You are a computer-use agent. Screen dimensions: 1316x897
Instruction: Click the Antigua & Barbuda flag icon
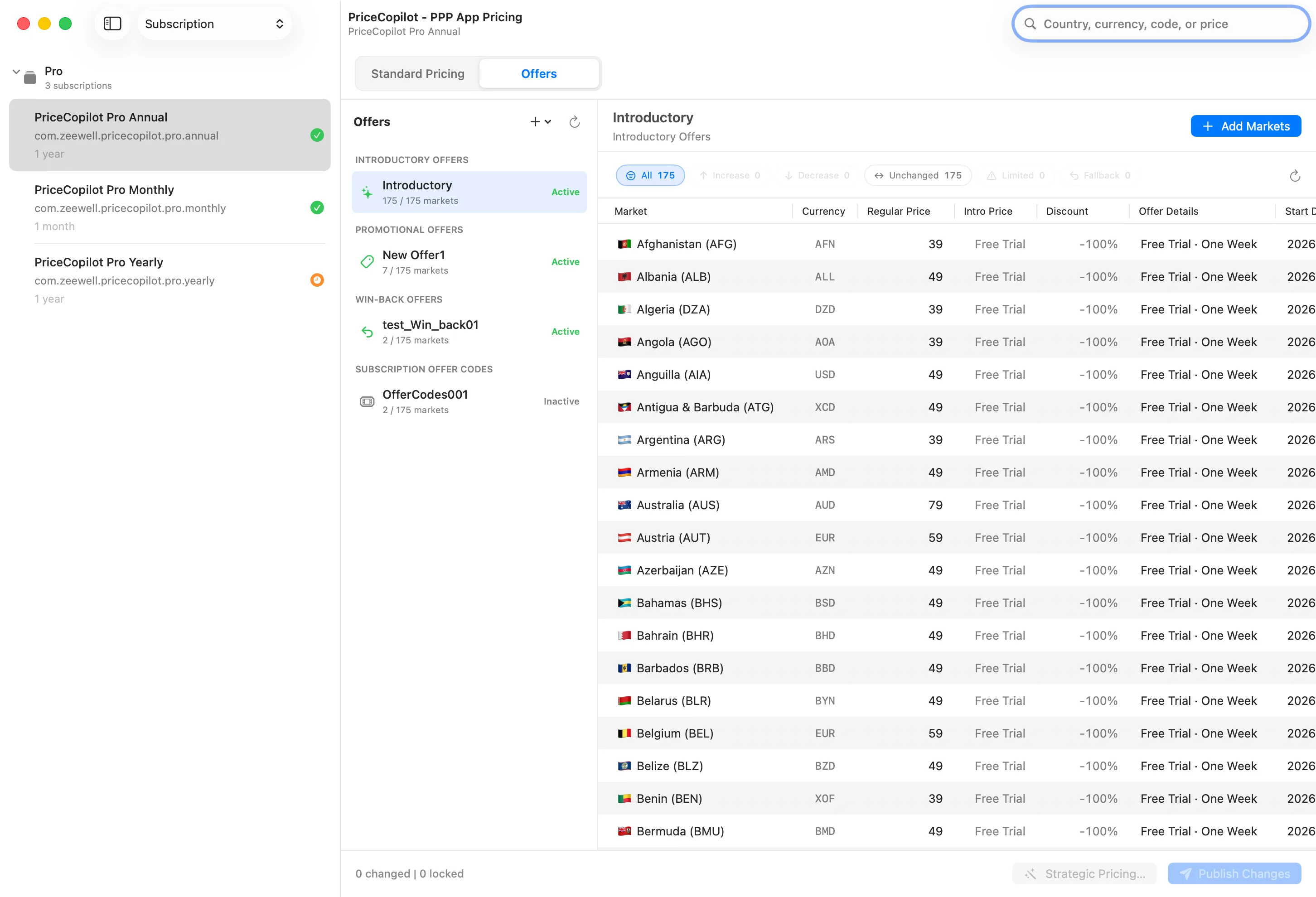(x=624, y=407)
